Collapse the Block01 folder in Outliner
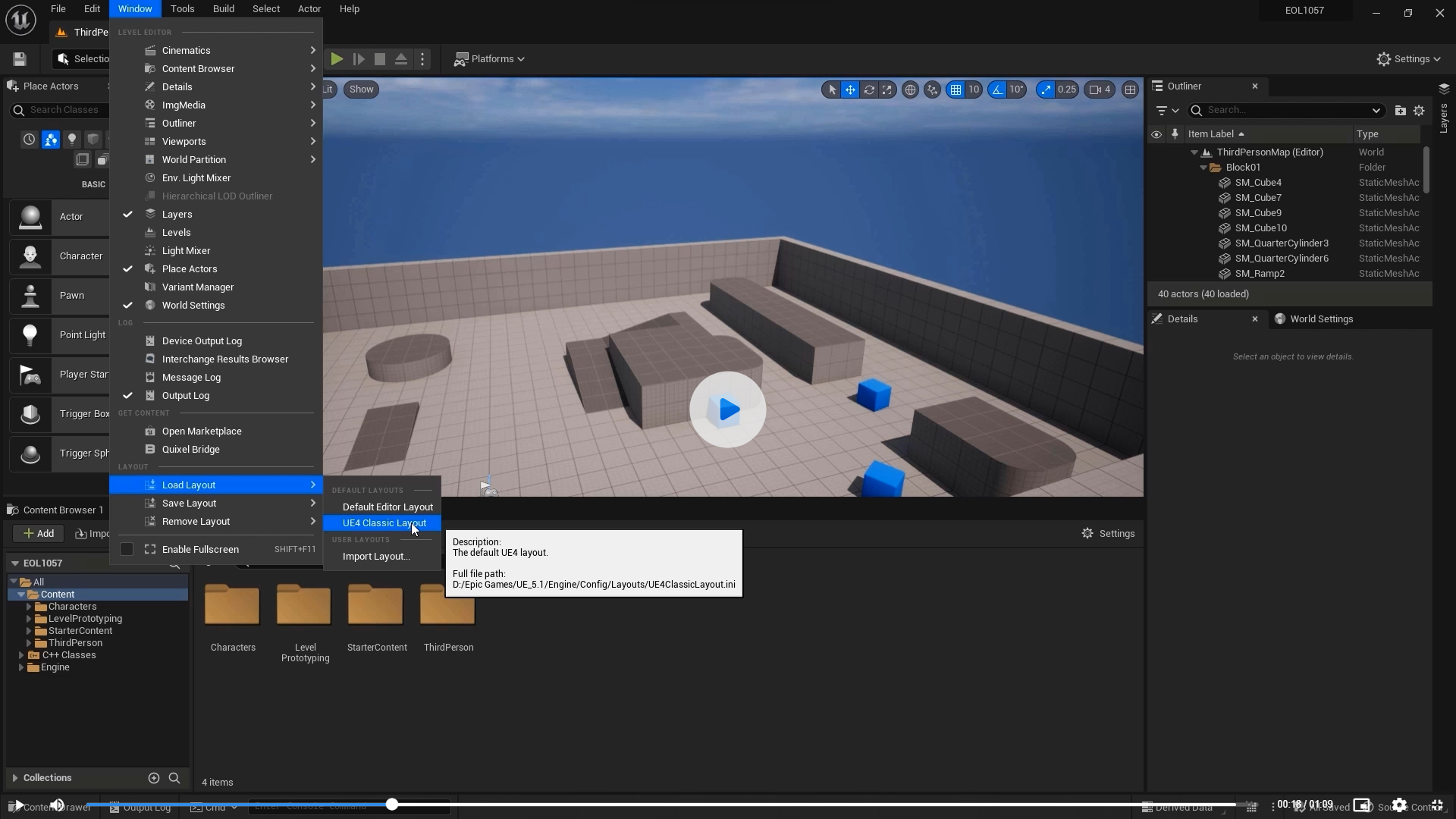 tap(1203, 168)
